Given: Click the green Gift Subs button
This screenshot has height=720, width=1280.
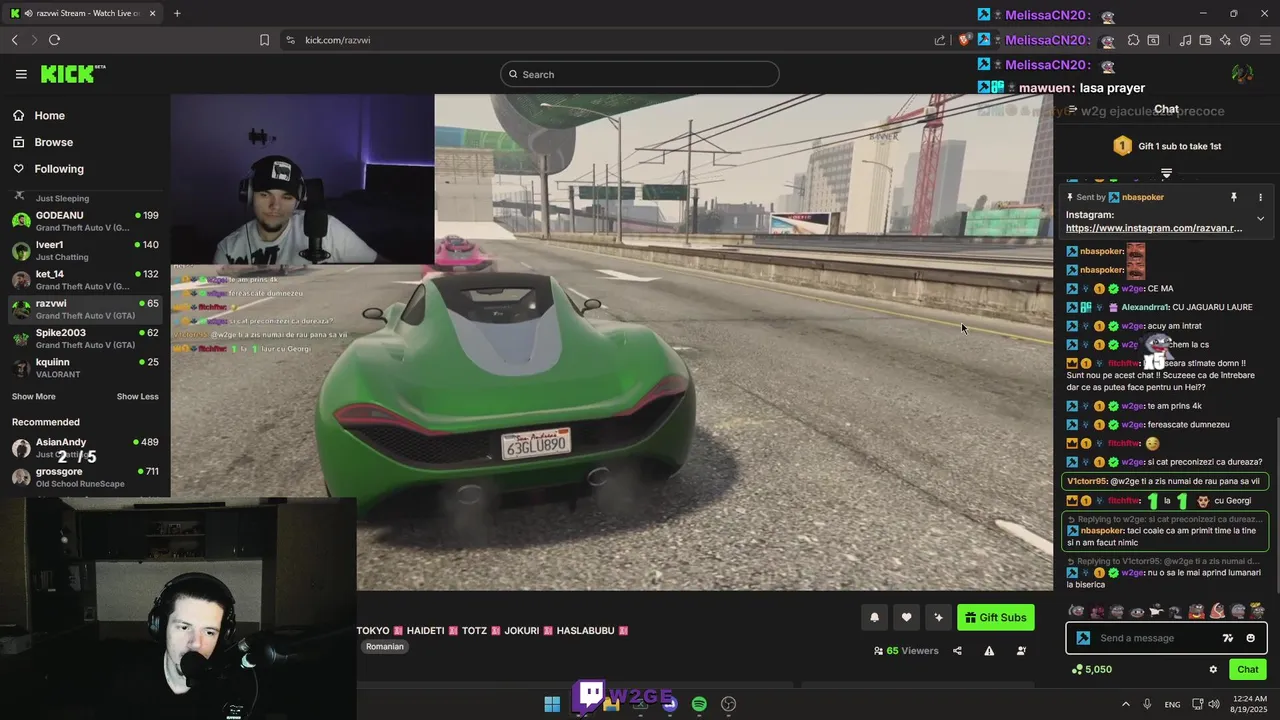Looking at the screenshot, I should point(996,617).
